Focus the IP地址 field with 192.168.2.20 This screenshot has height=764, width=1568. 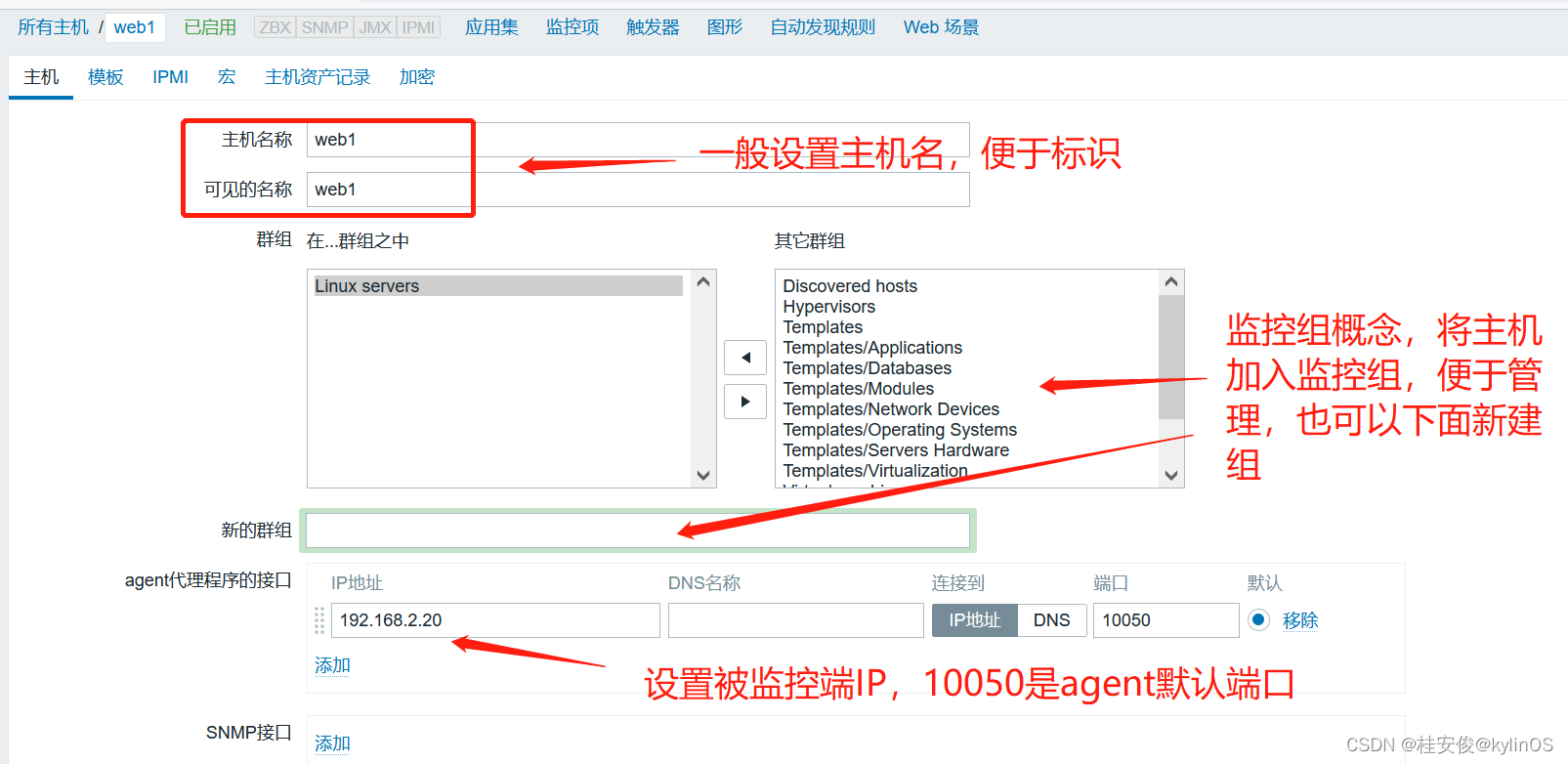coord(495,620)
